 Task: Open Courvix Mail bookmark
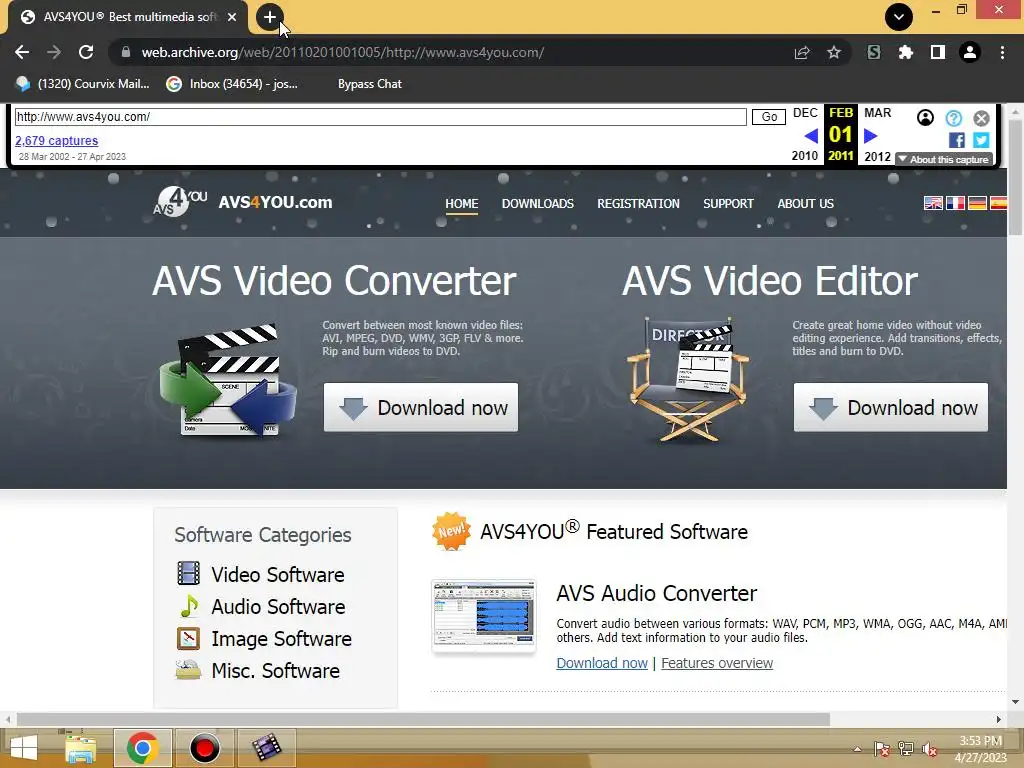pos(84,84)
